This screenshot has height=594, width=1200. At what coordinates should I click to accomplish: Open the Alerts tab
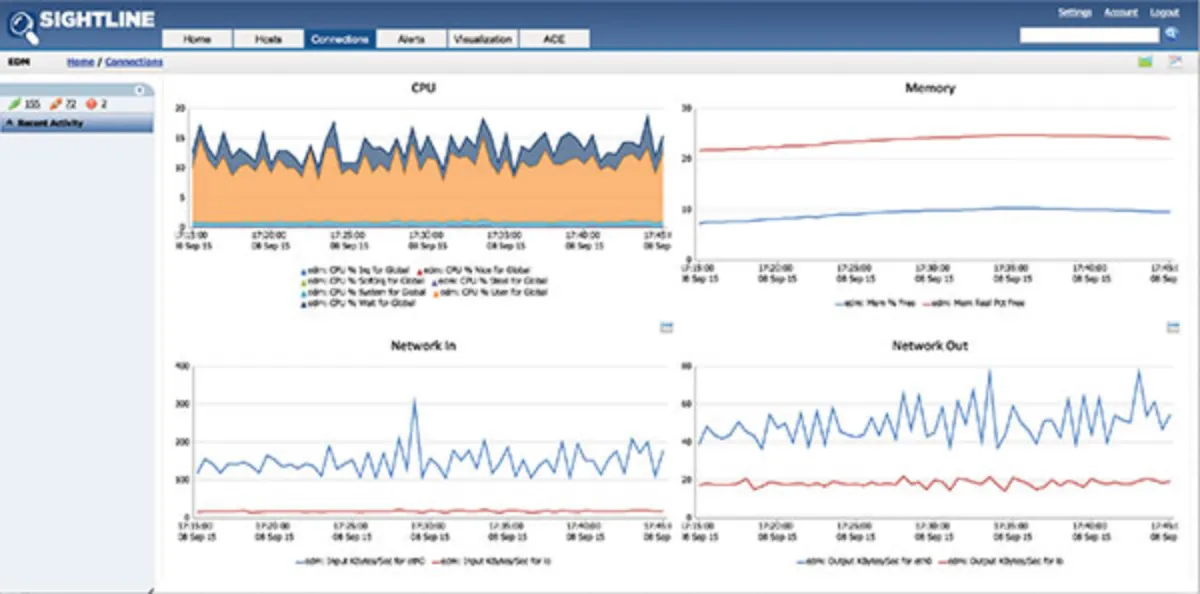(411, 39)
